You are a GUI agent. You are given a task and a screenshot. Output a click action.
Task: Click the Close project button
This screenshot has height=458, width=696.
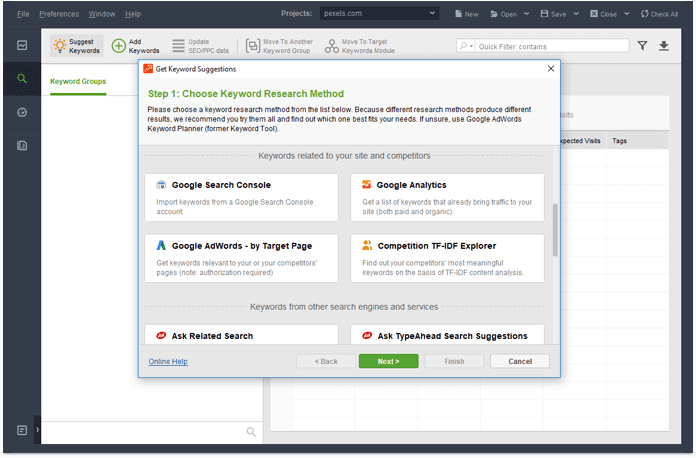click(603, 14)
